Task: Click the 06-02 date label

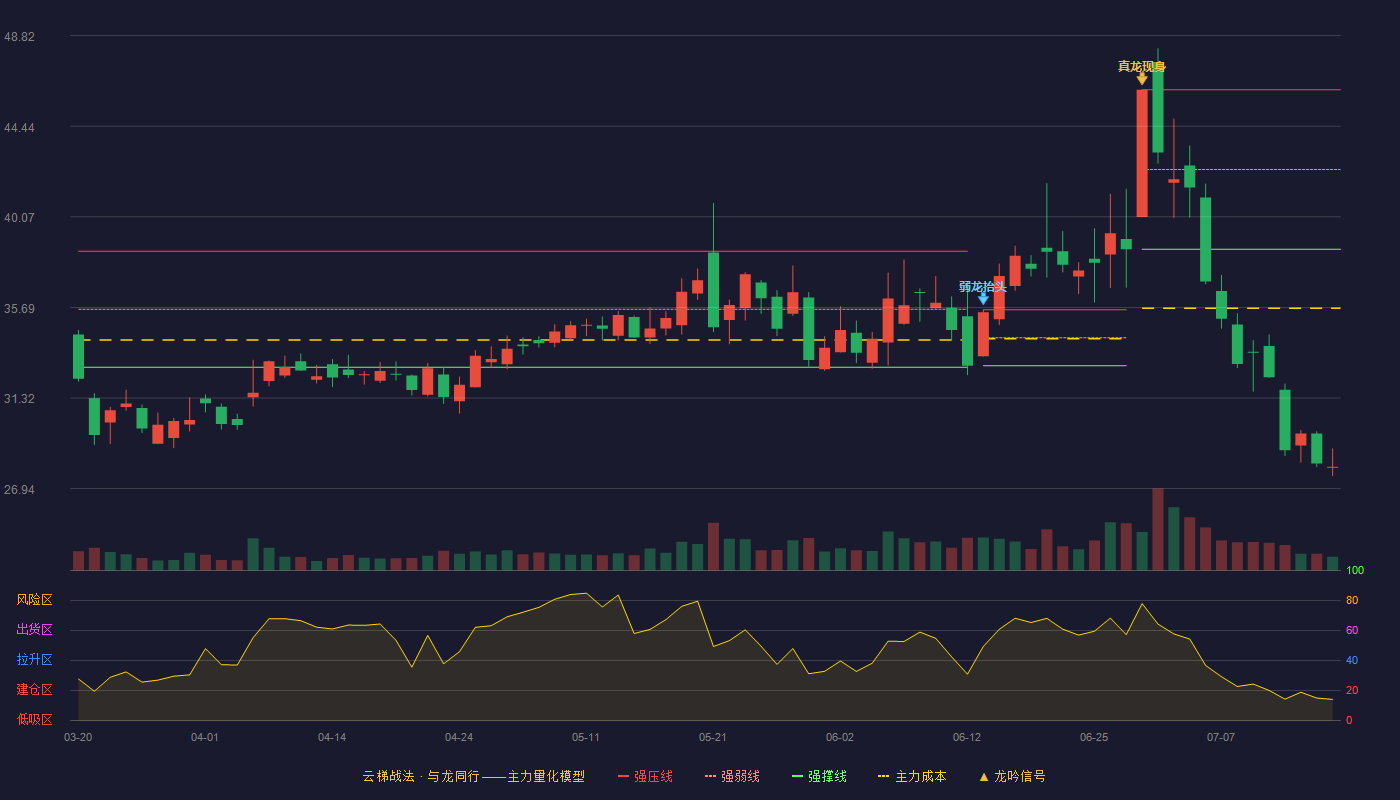Action: tap(840, 737)
